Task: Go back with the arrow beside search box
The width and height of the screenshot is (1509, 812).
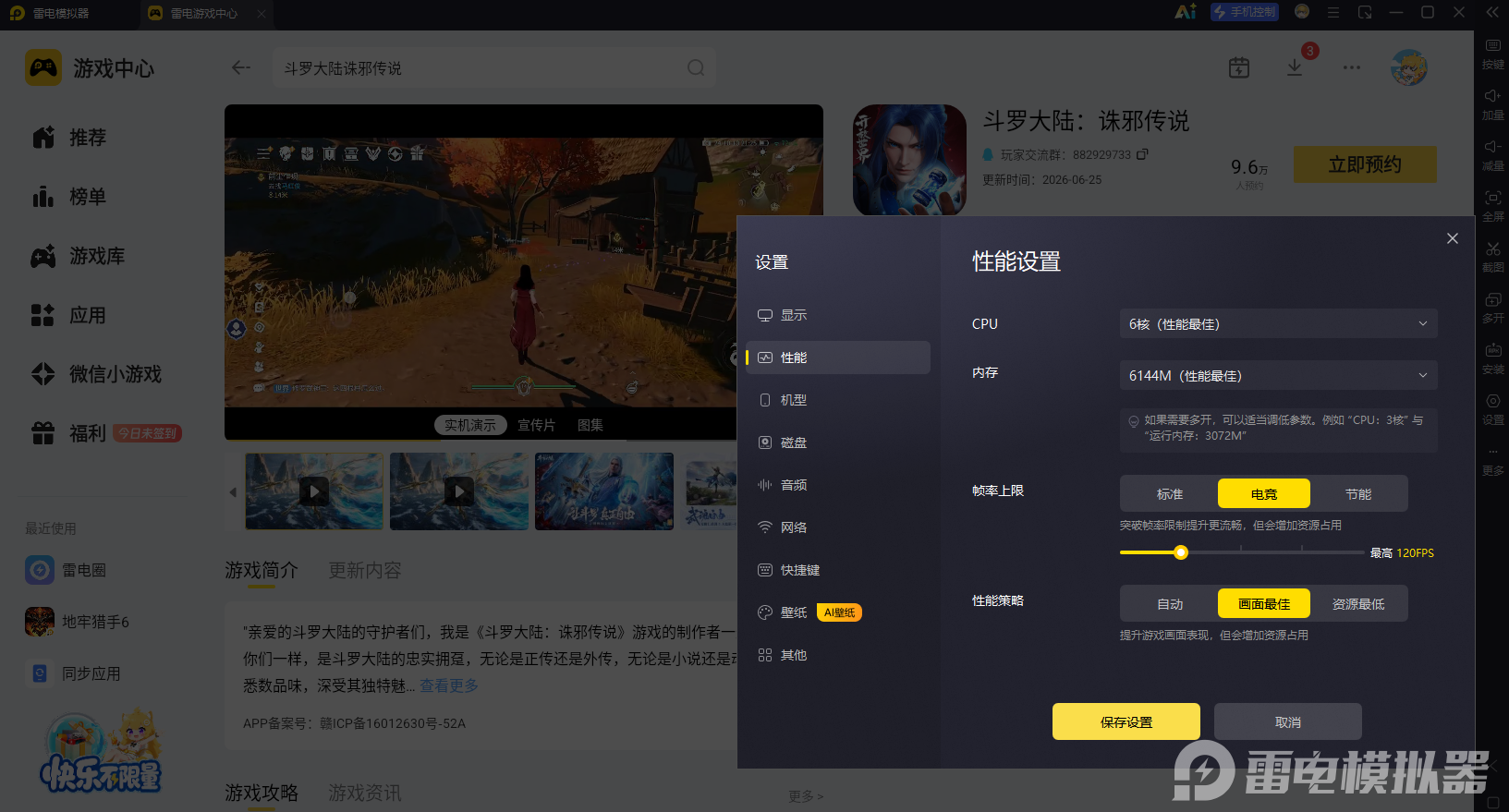Action: pos(241,67)
